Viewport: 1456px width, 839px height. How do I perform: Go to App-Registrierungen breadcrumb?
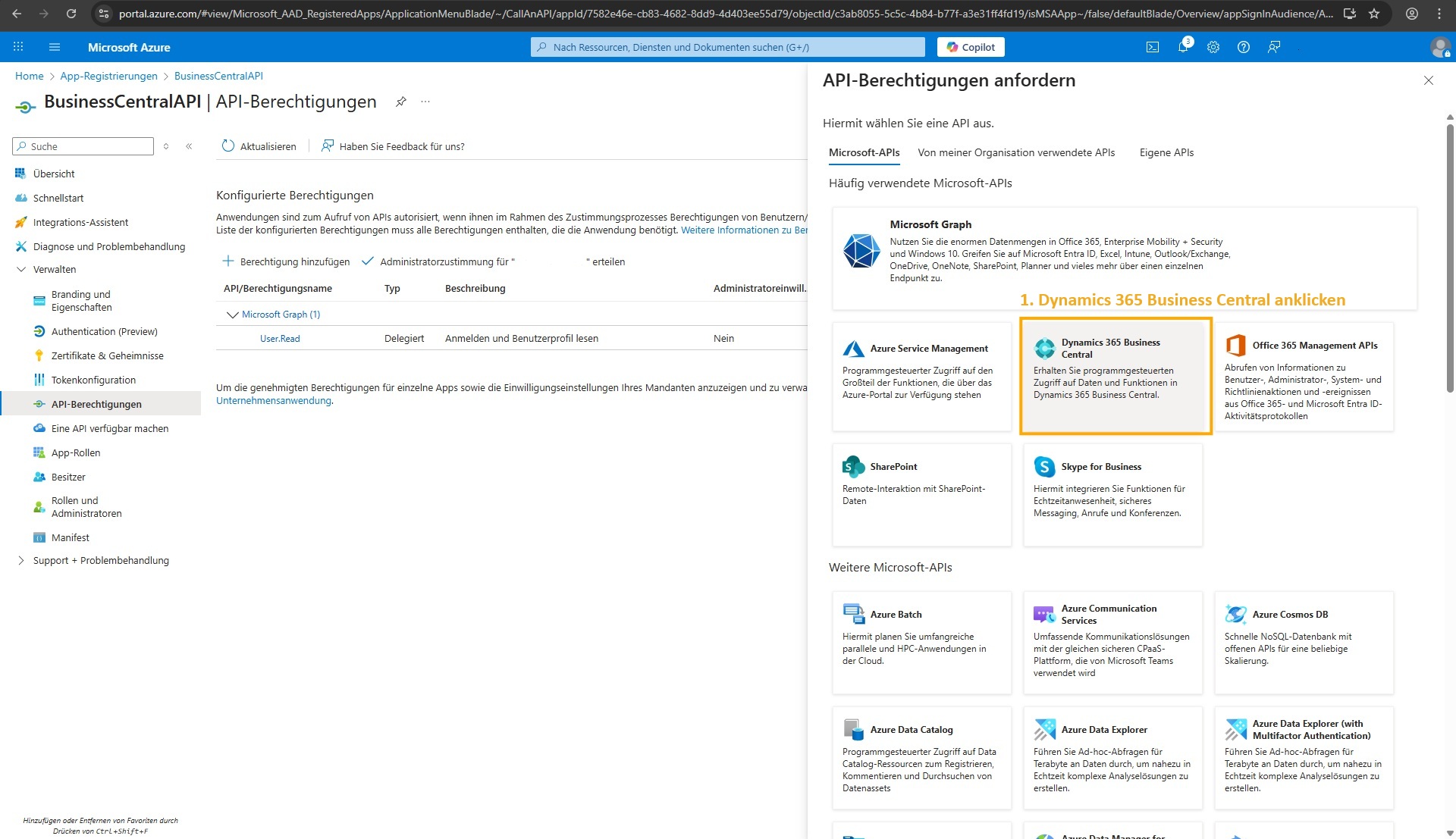pyautogui.click(x=108, y=76)
